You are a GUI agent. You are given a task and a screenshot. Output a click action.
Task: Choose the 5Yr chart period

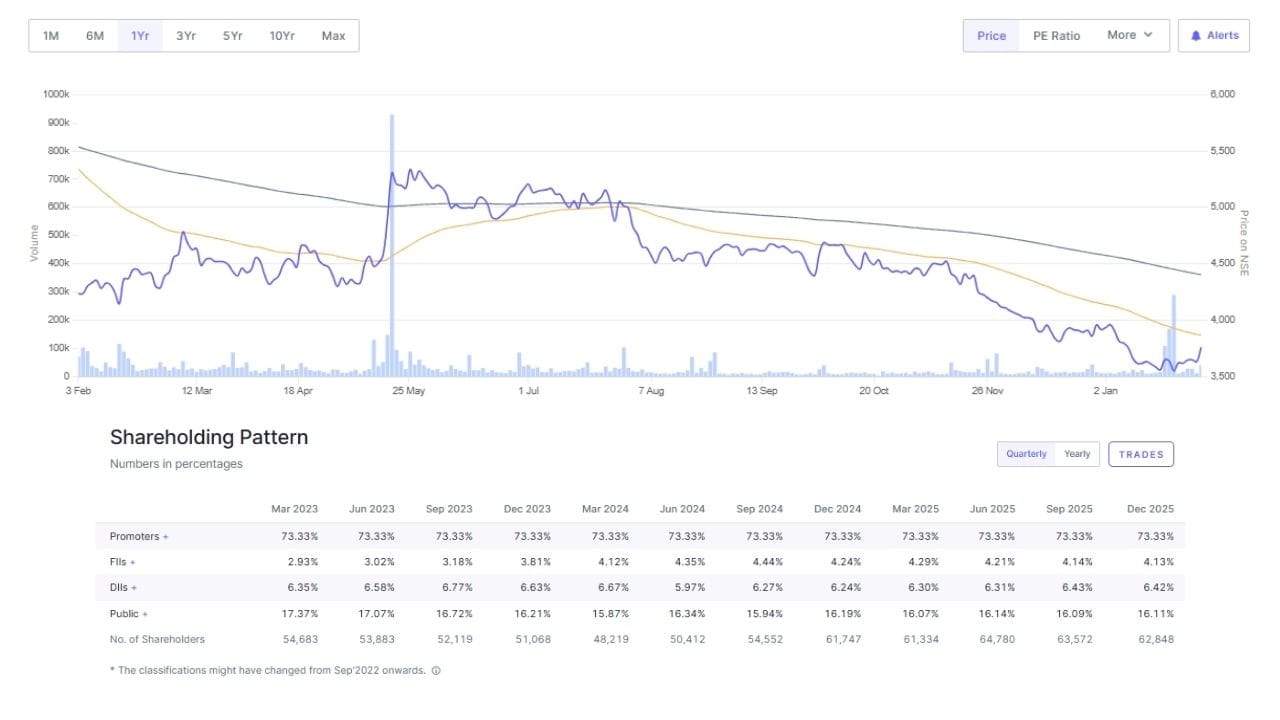point(233,36)
